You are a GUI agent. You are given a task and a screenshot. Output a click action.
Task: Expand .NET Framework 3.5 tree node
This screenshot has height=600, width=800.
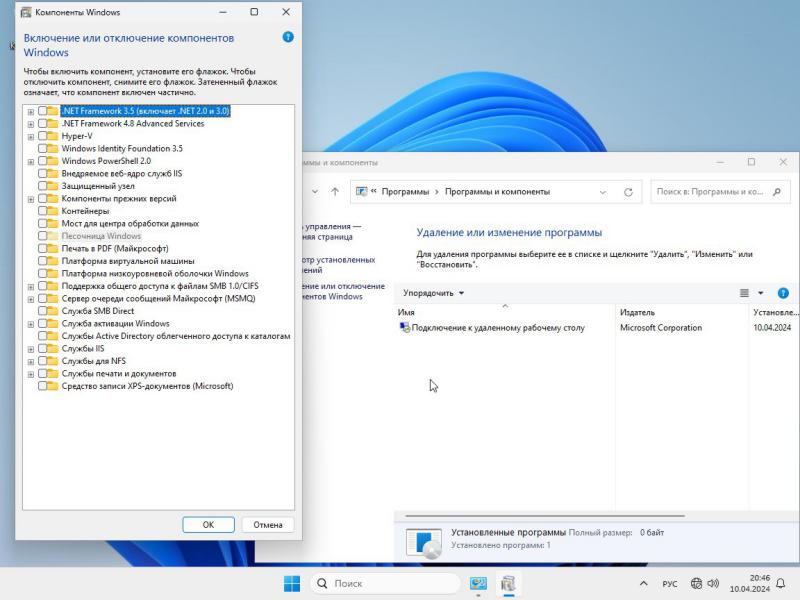point(31,112)
